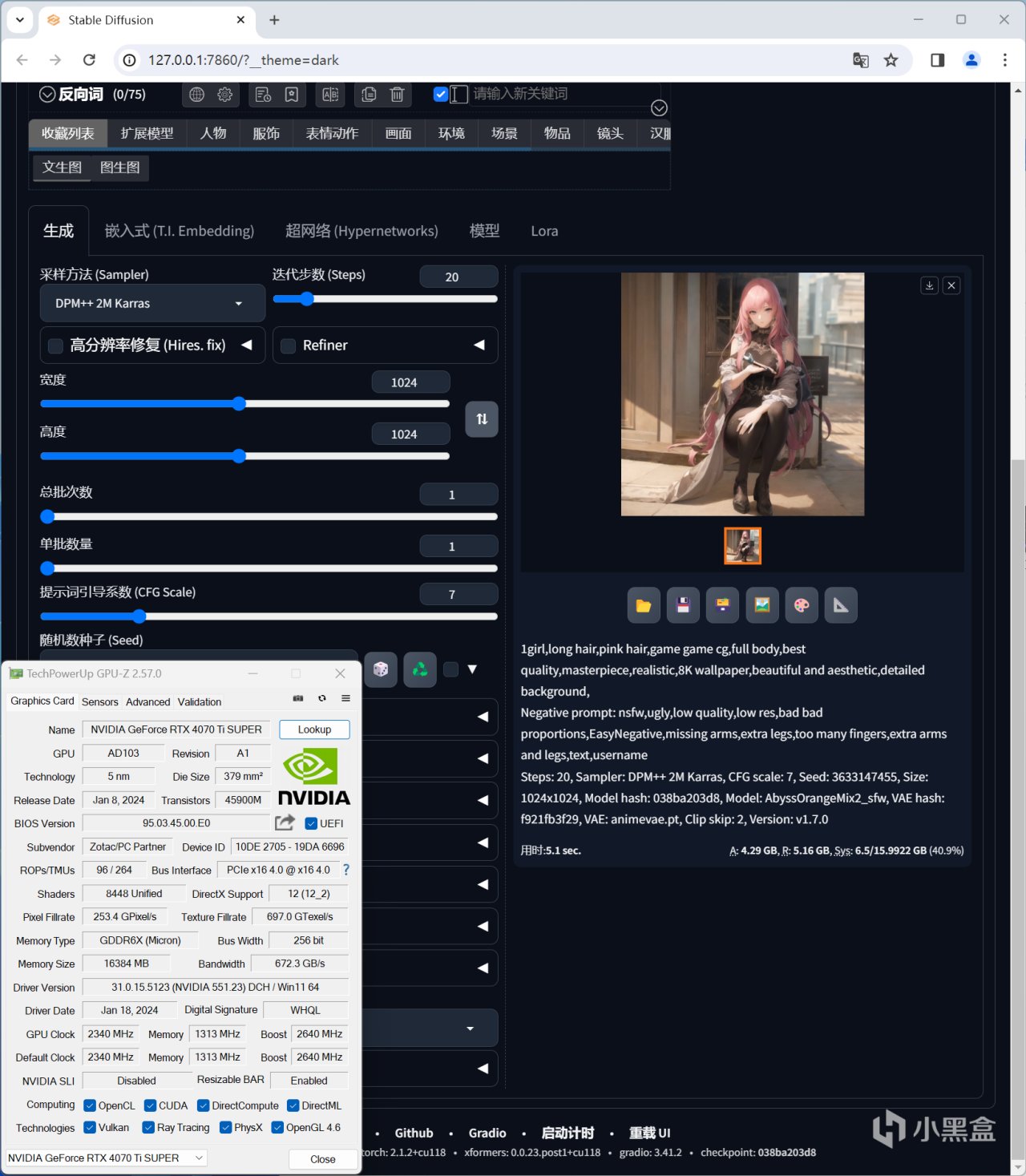Image resolution: width=1026 pixels, height=1176 pixels.
Task: Expand the Refiner section arrow
Action: (479, 345)
